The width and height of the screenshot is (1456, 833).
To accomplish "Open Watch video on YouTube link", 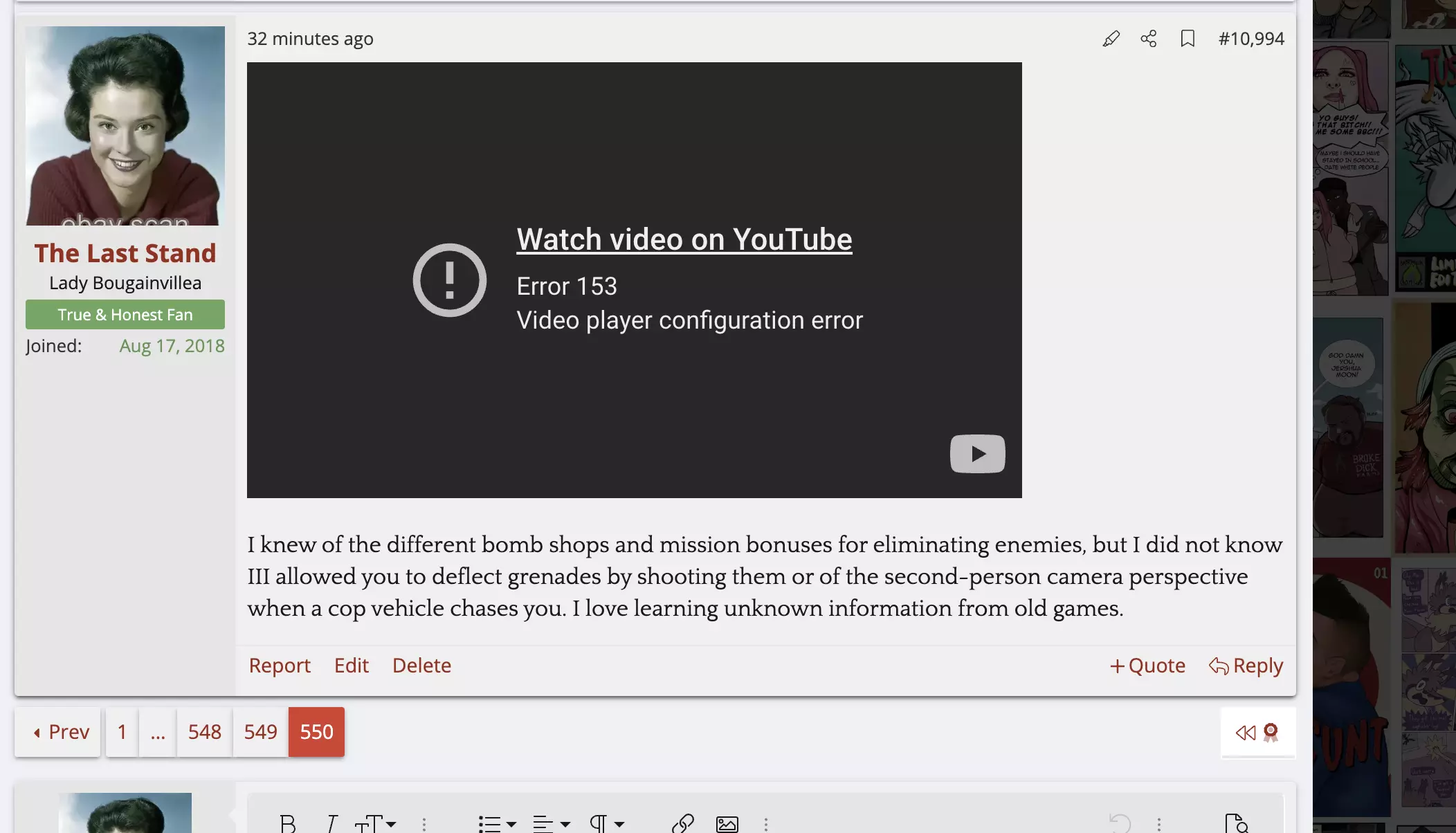I will point(684,239).
